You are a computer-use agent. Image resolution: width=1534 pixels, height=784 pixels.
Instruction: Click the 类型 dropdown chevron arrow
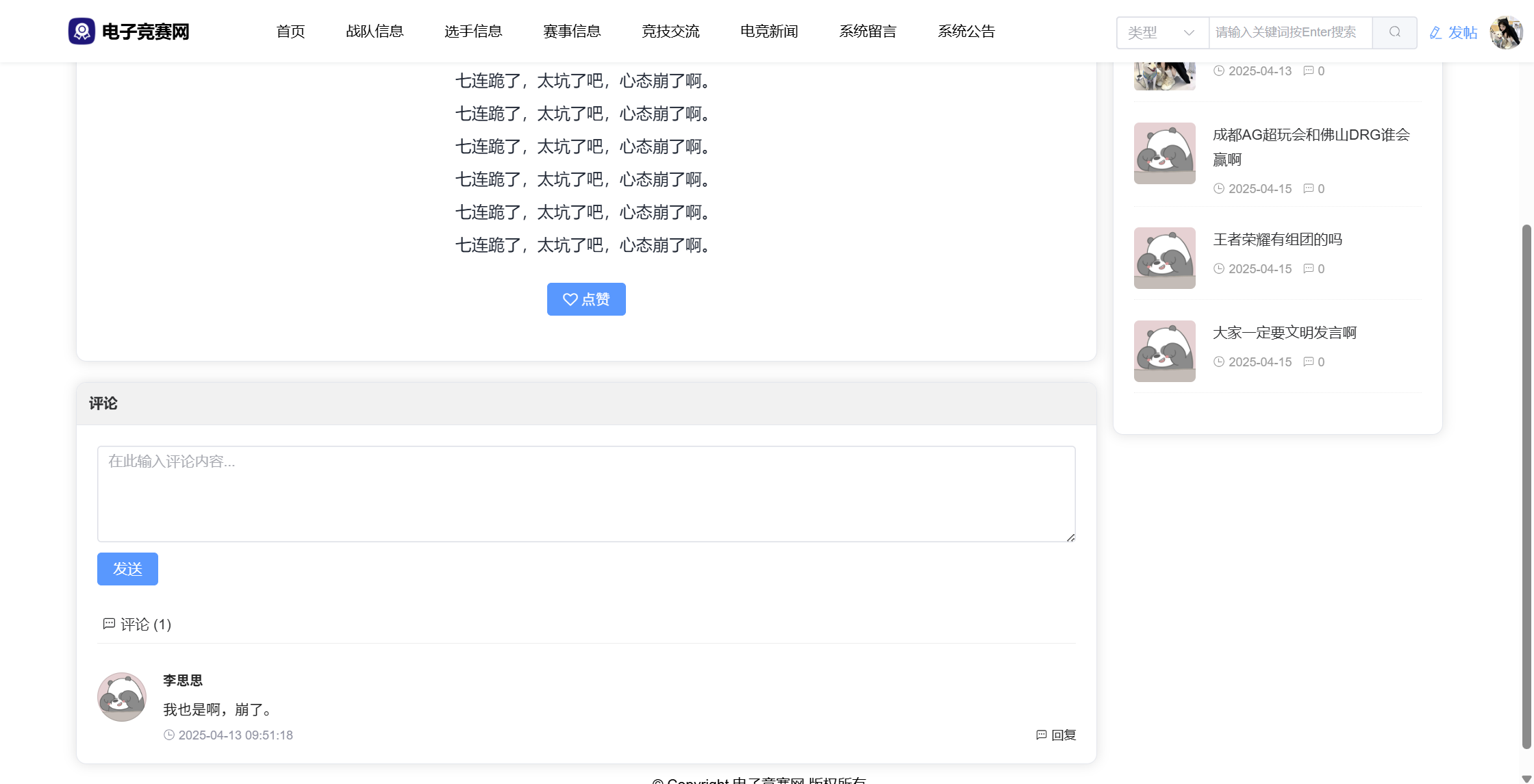coord(1189,32)
